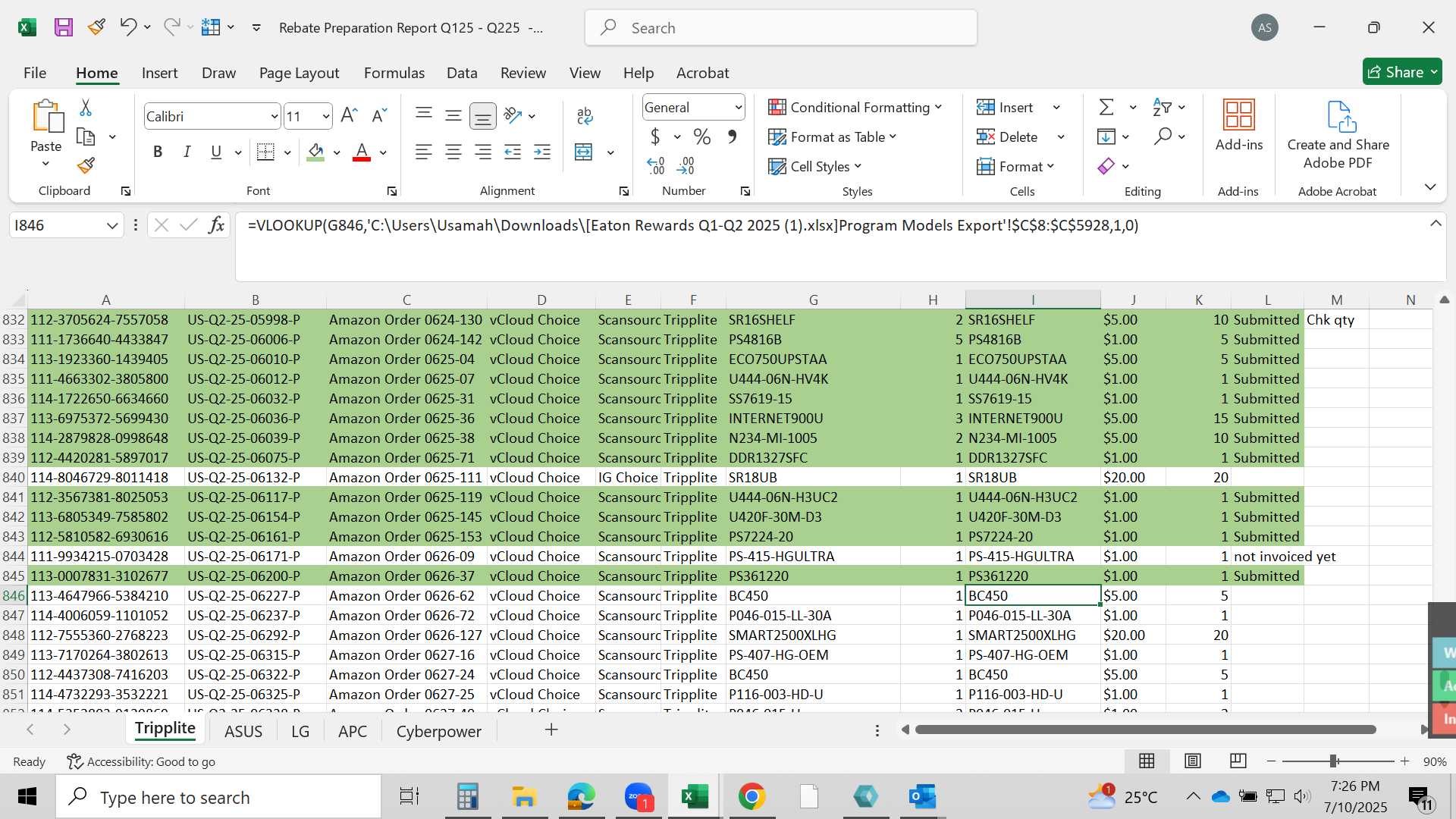Switch to the Formulas ribbon tab
This screenshot has width=1456, height=819.
coord(394,73)
